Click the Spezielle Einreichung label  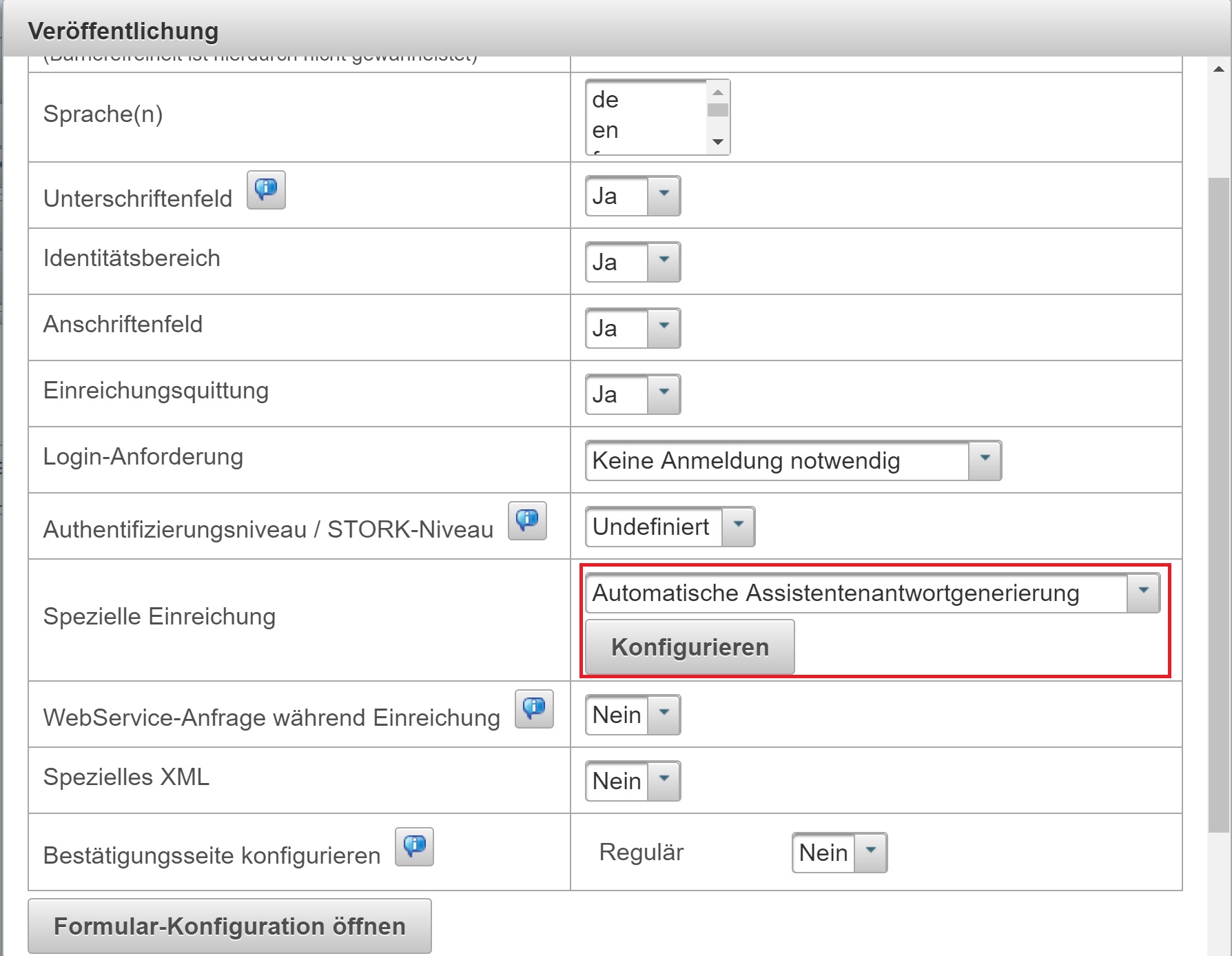click(x=159, y=616)
